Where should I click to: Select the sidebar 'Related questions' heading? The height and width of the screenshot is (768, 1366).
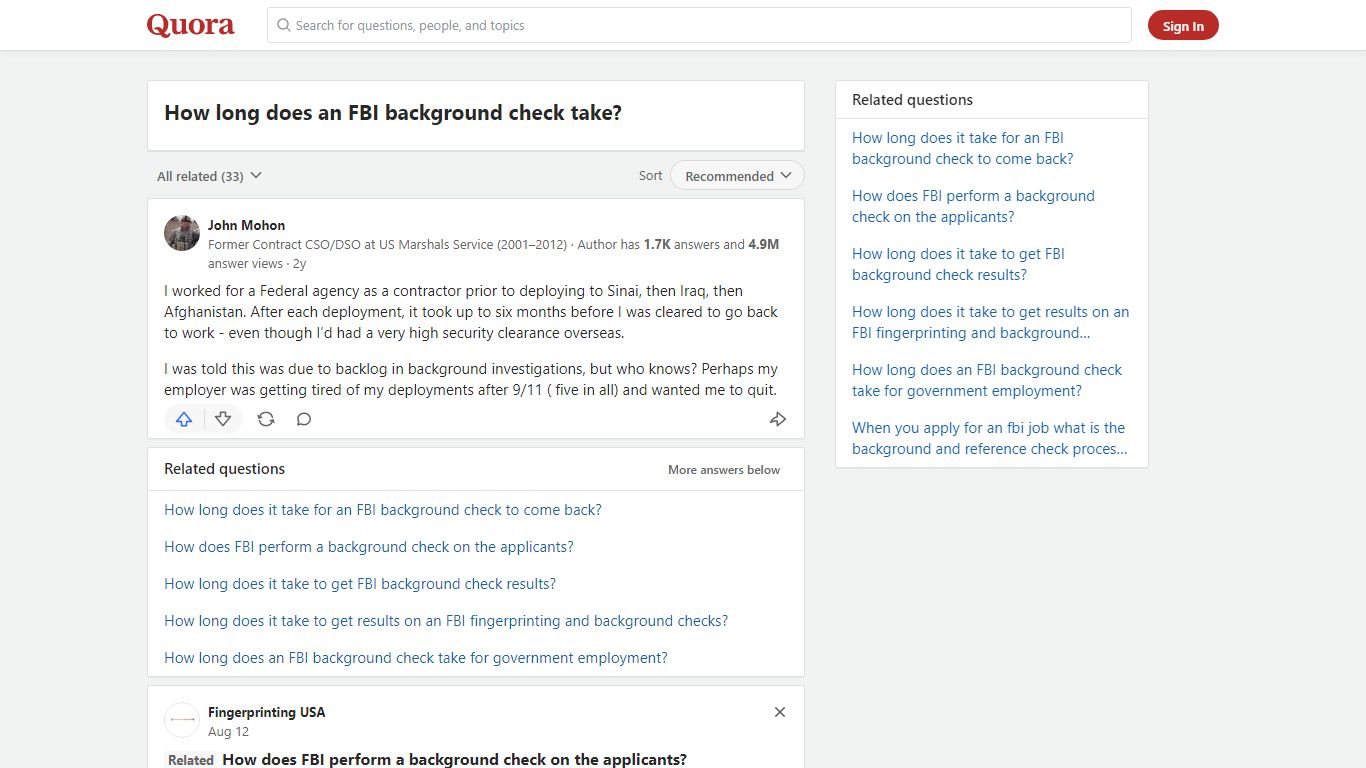pos(912,100)
